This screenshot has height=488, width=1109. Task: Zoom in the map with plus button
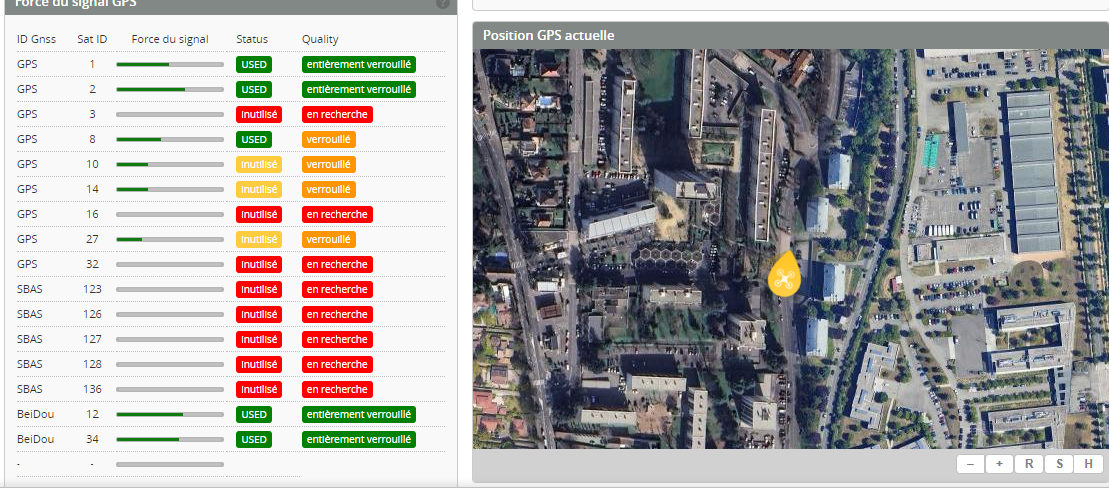[x=999, y=464]
